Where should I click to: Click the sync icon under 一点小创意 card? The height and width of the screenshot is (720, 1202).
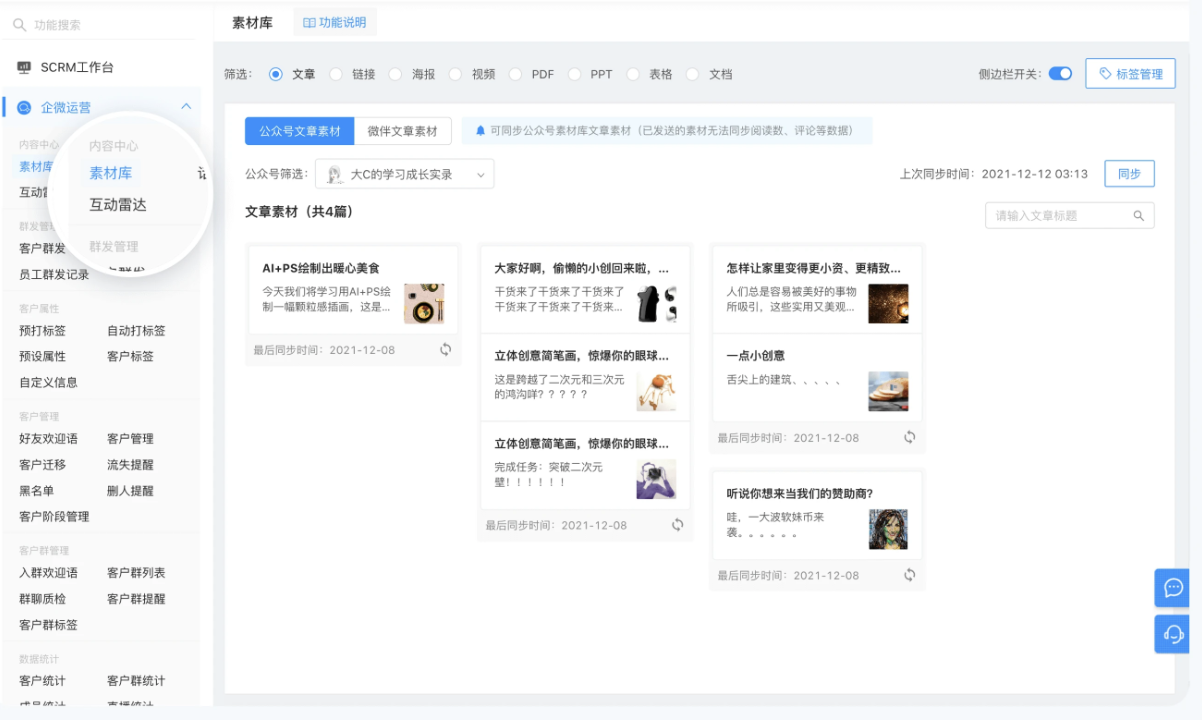tap(909, 437)
